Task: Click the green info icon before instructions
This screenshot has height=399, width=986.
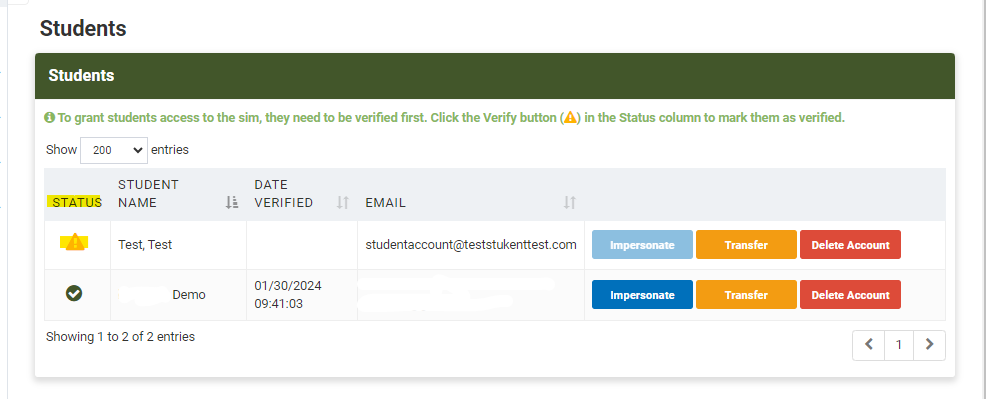Action: (49, 118)
